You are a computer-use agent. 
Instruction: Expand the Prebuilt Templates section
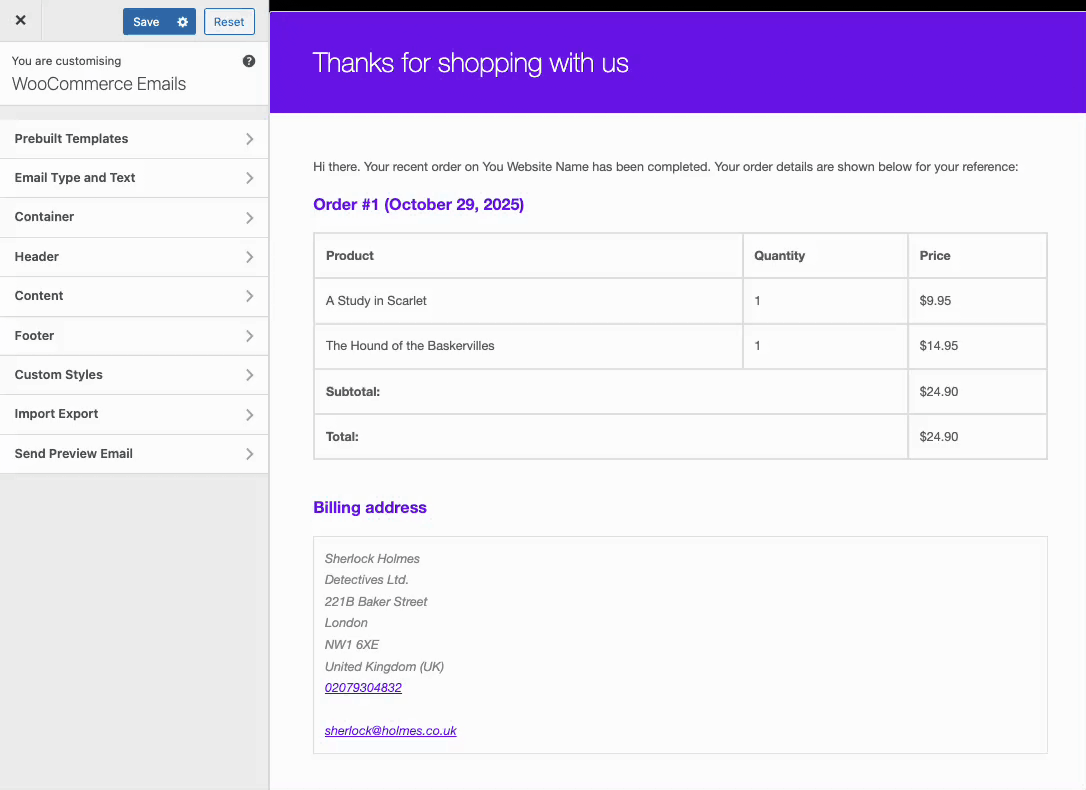(135, 138)
